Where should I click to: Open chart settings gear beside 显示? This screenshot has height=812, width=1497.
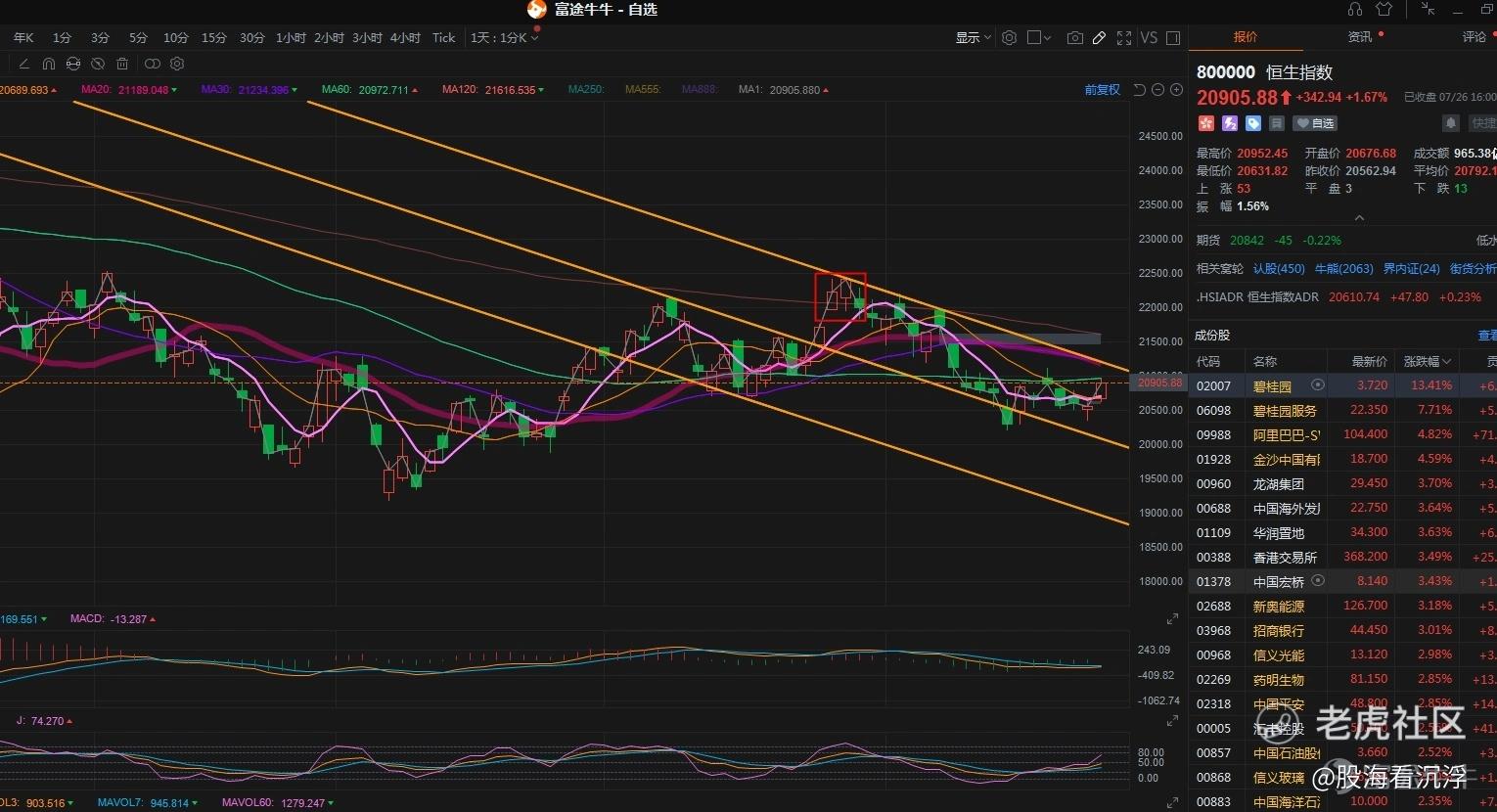point(1009,37)
